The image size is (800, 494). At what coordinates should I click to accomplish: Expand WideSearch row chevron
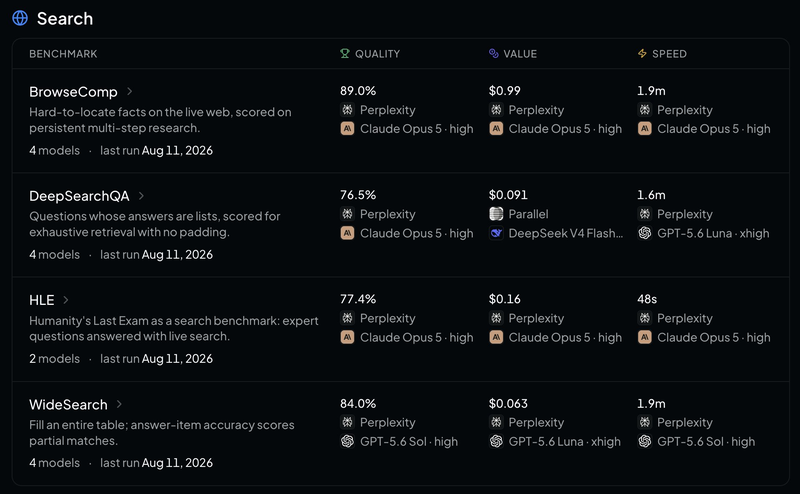pos(119,404)
